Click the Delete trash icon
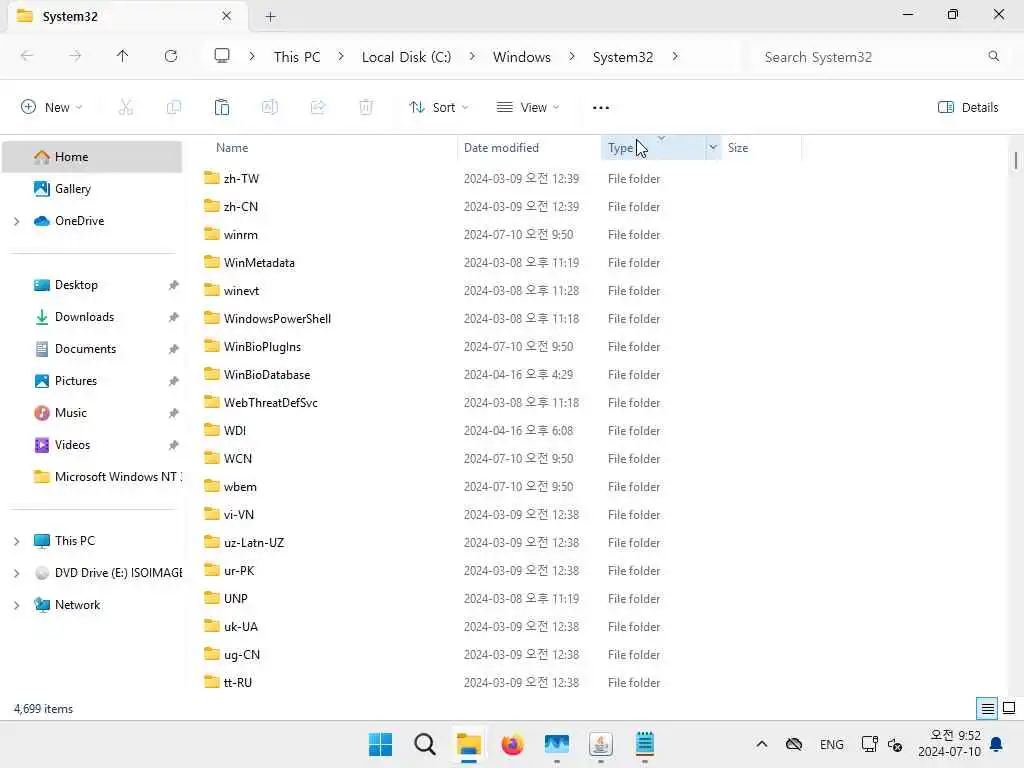 click(x=366, y=107)
